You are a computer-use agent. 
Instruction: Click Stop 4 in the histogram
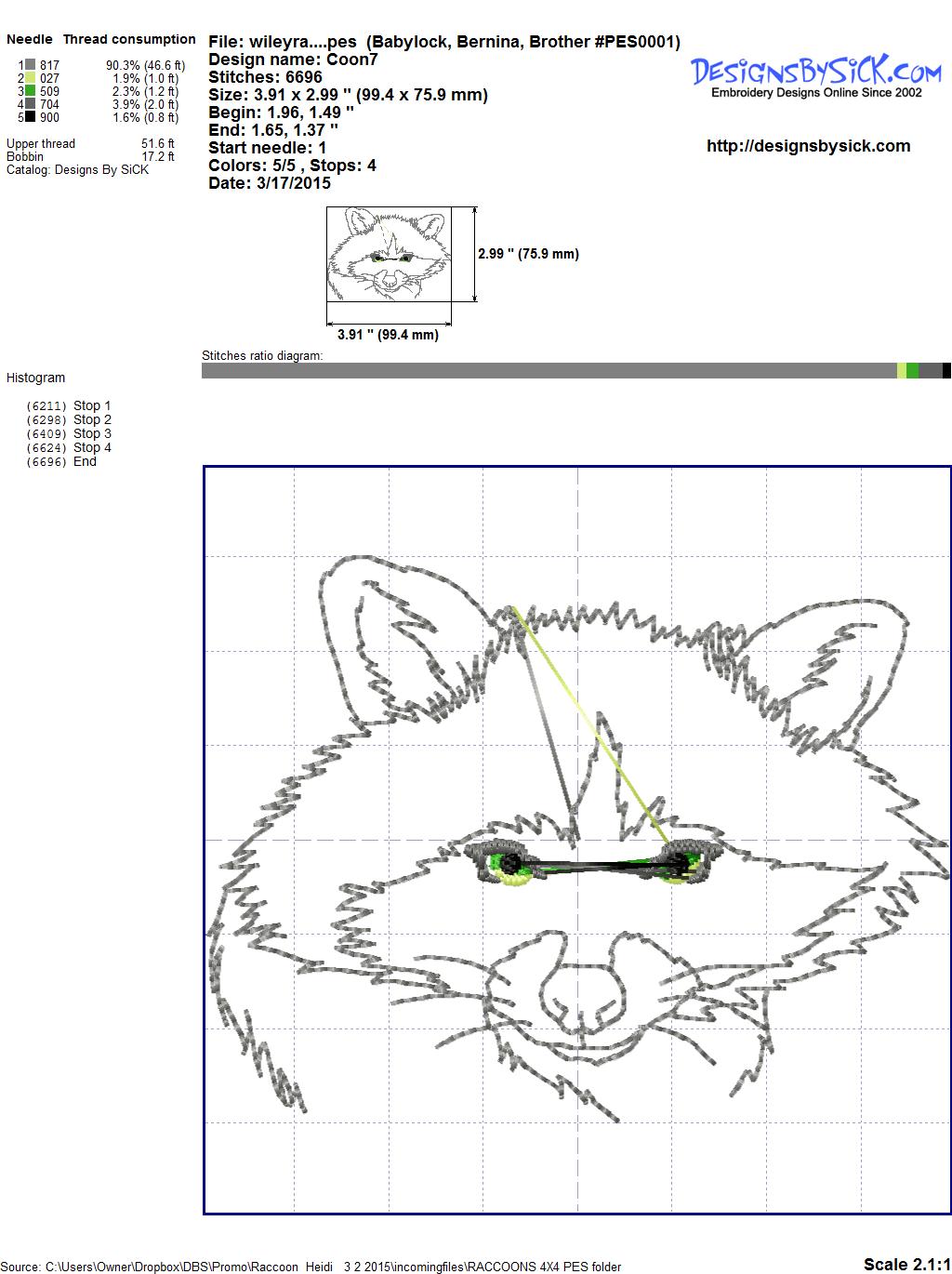pyautogui.click(x=91, y=447)
